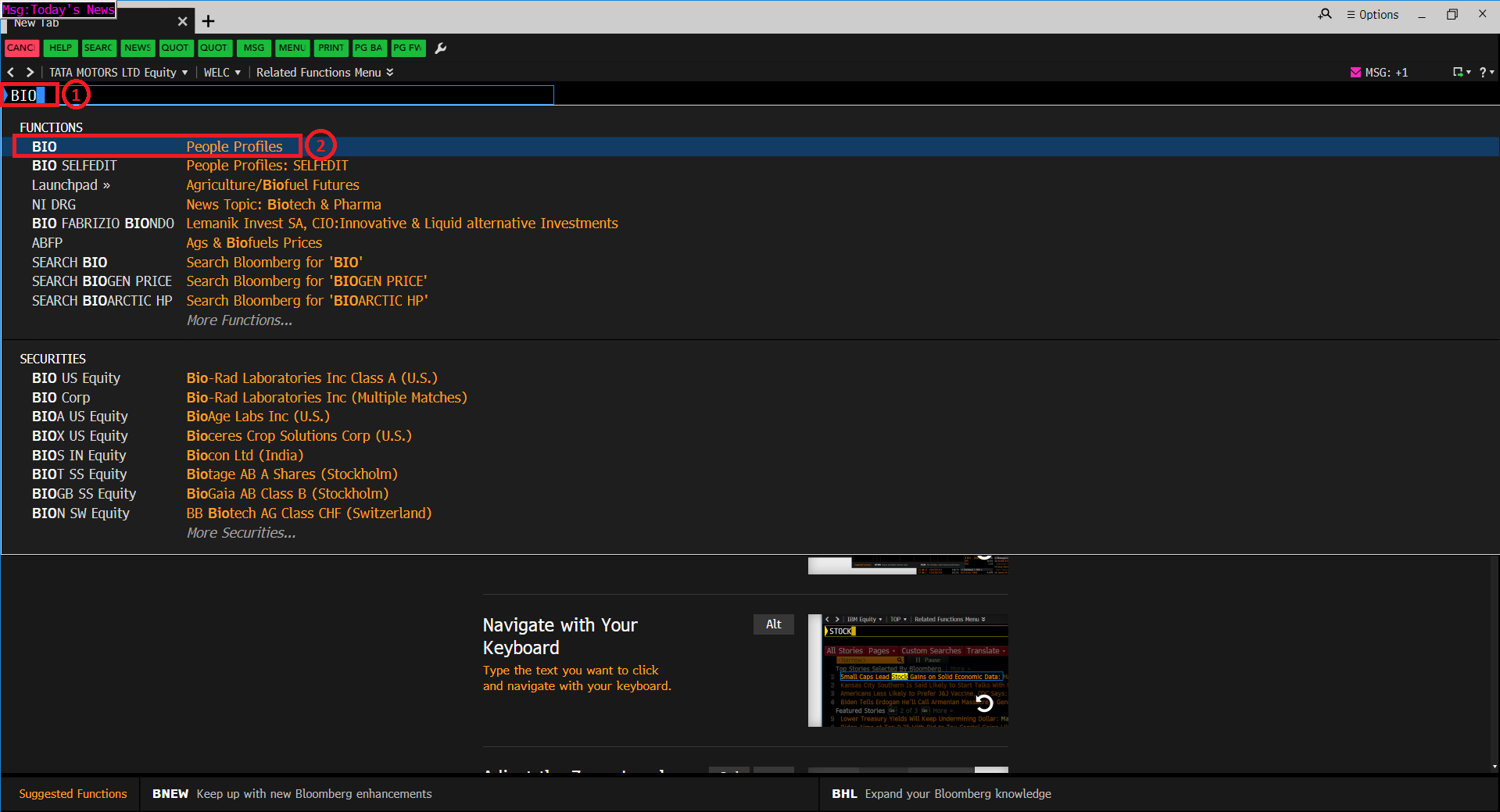
Task: Choose Search Bloomberg for 'BIOARCTIC HP'
Action: point(750,301)
